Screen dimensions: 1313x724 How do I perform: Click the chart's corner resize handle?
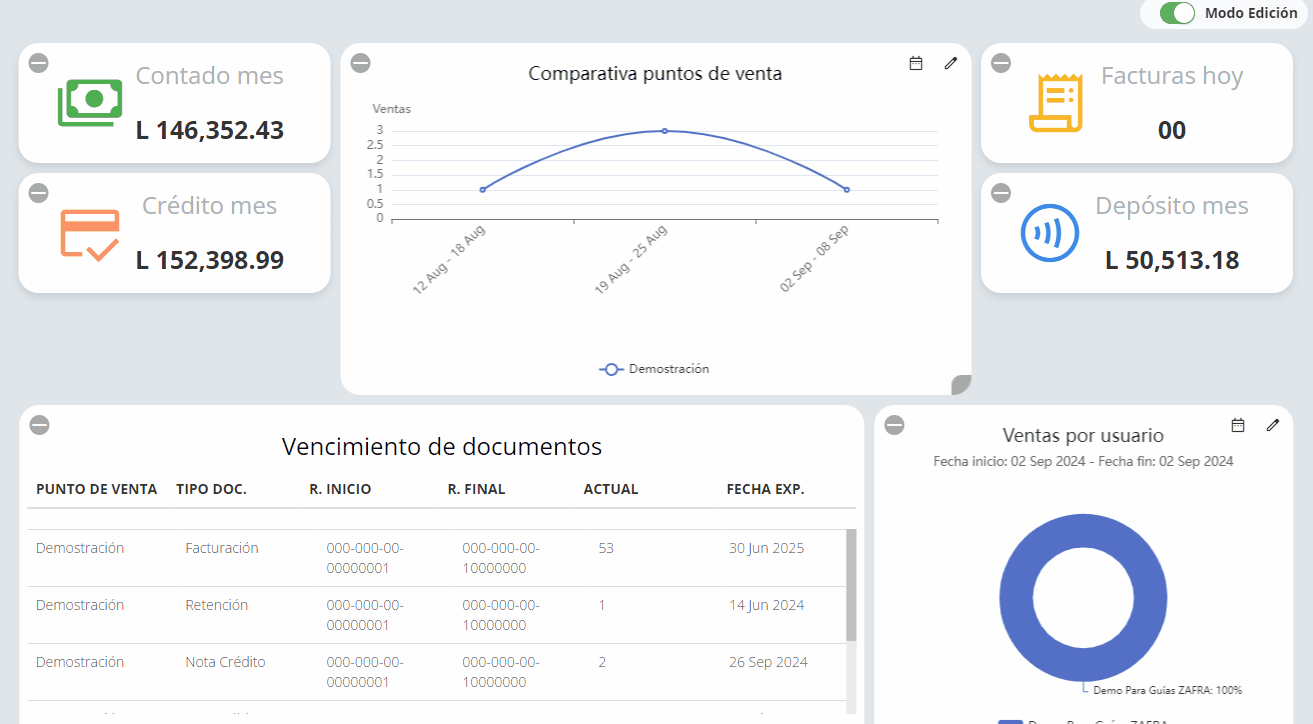[x=961, y=385]
